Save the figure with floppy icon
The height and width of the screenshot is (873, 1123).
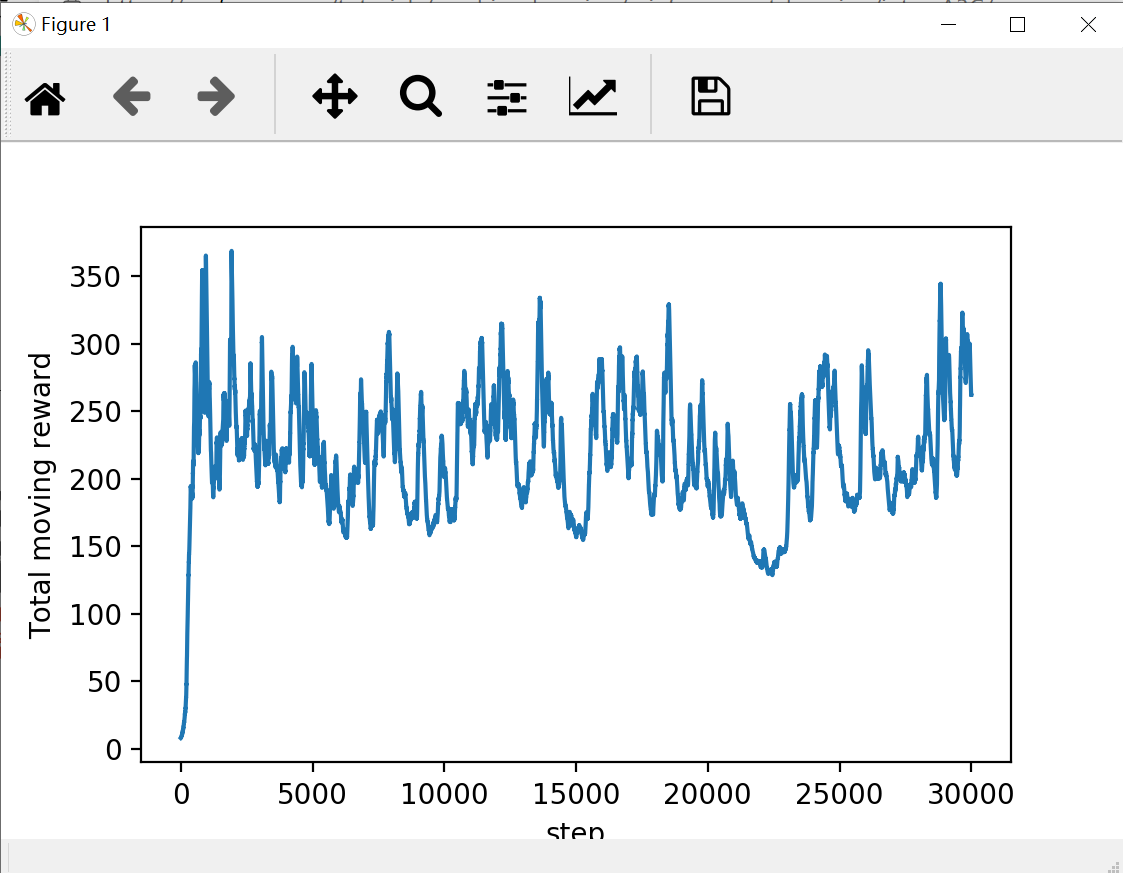(710, 96)
